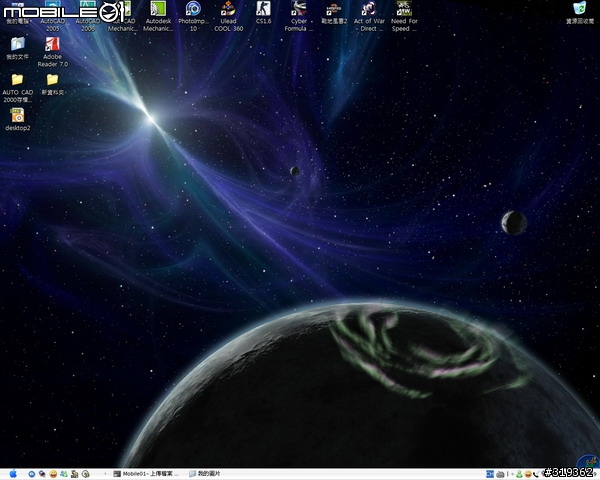600x480 pixels.
Task: Click the blue square tray icon
Action: [490, 474]
